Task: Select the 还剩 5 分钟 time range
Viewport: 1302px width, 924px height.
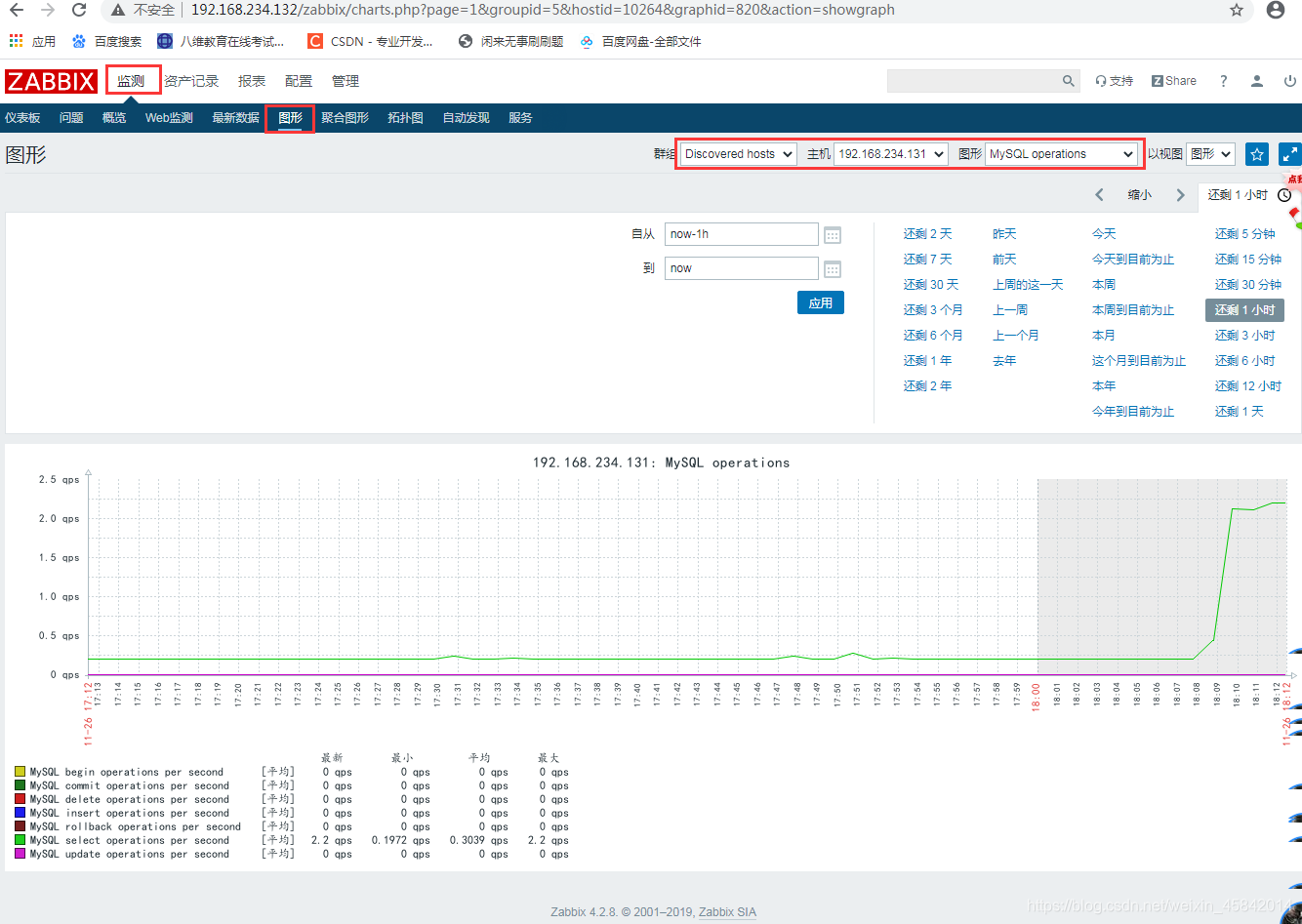Action: pos(1244,234)
